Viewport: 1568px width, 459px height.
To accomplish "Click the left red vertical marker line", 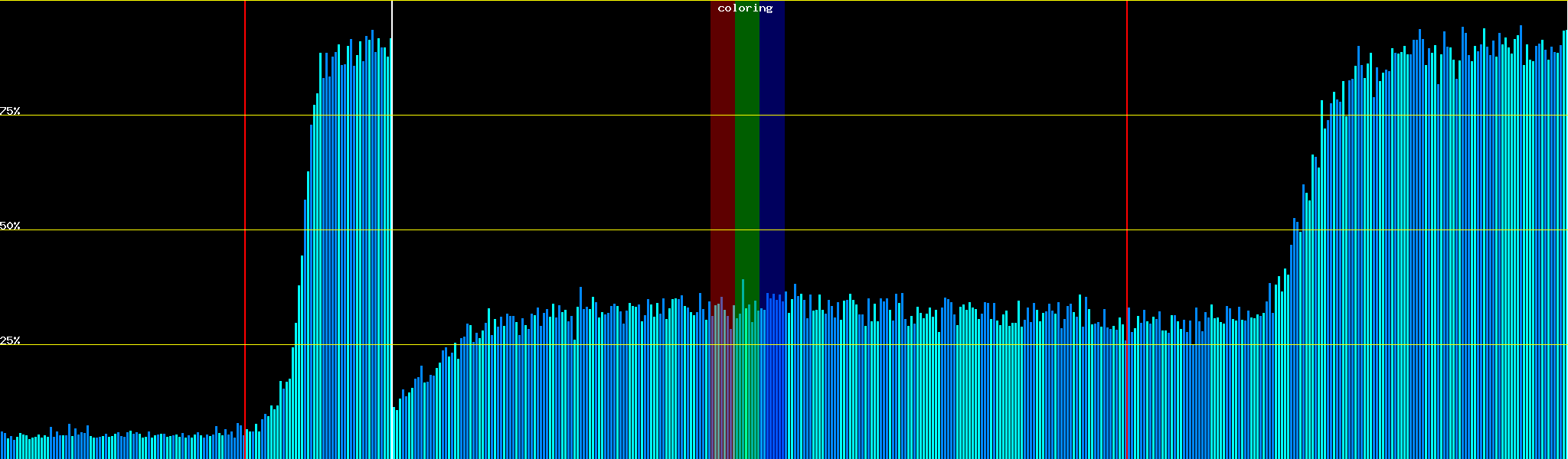I will pyautogui.click(x=245, y=229).
